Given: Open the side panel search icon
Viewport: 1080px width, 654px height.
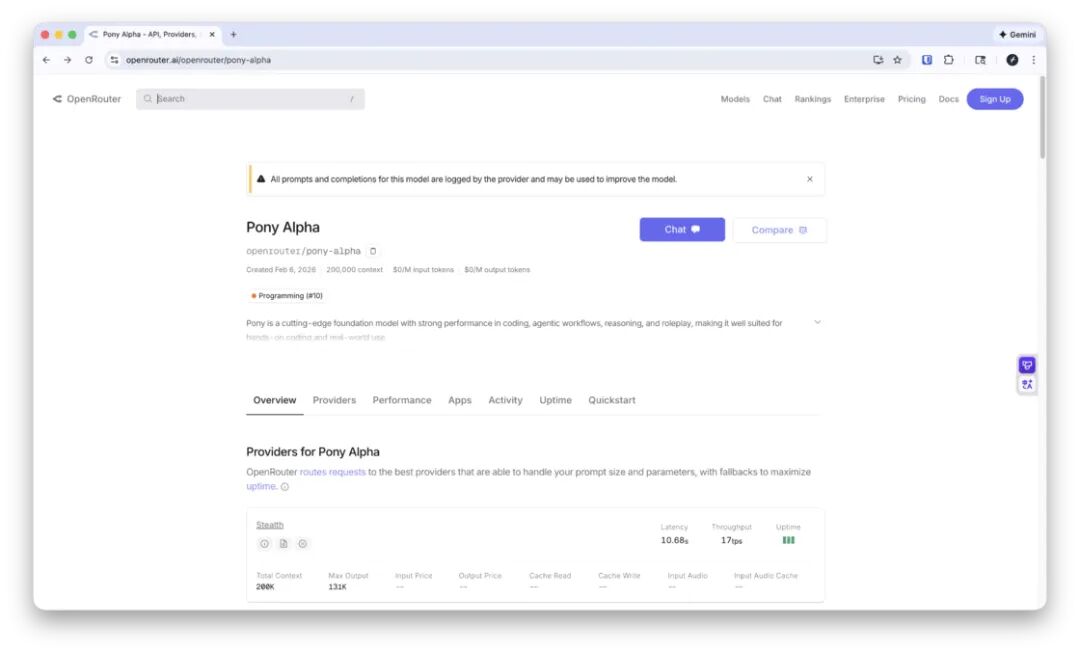Looking at the screenshot, I should coord(980,60).
